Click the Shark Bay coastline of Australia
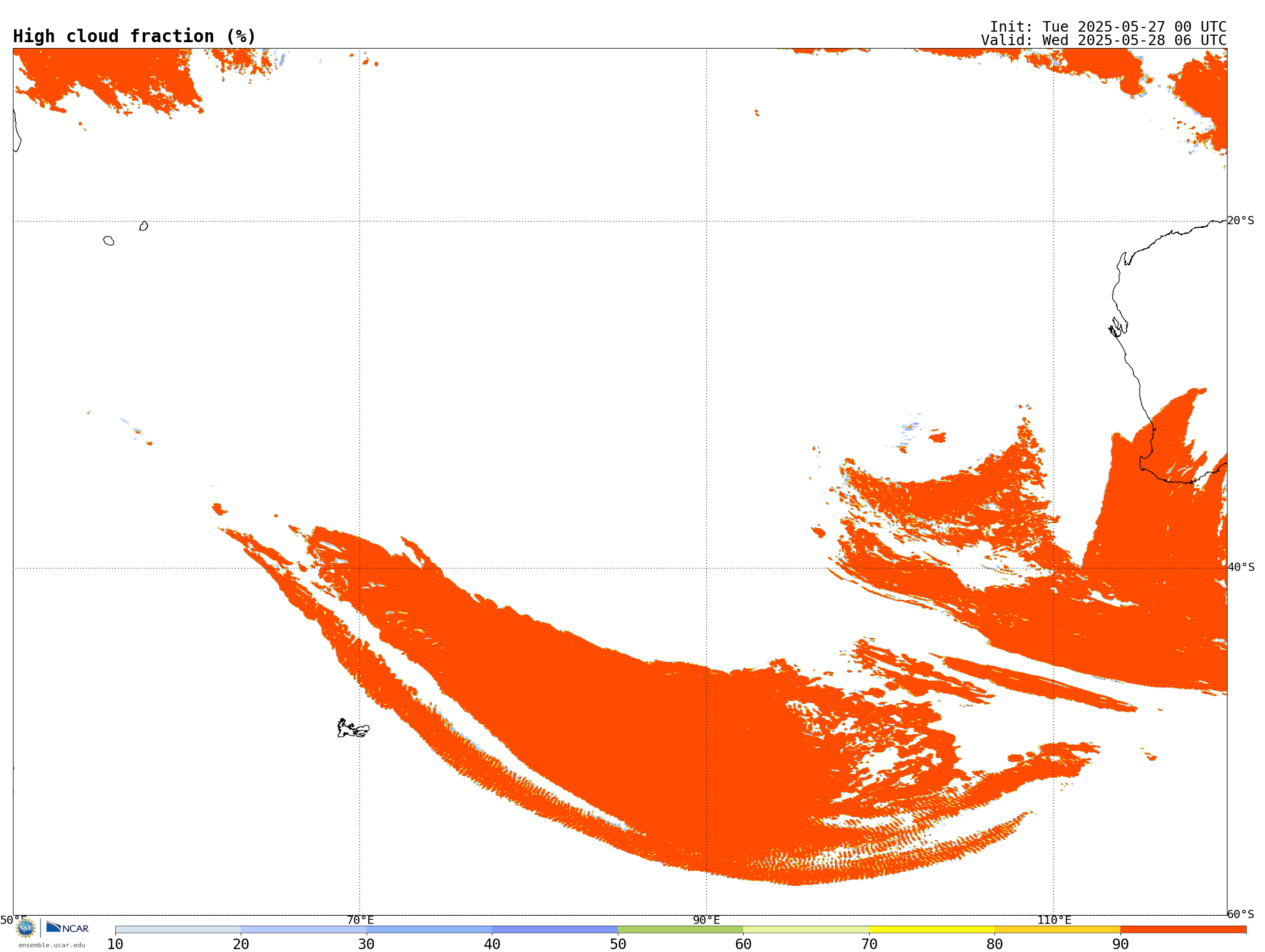 click(1118, 327)
